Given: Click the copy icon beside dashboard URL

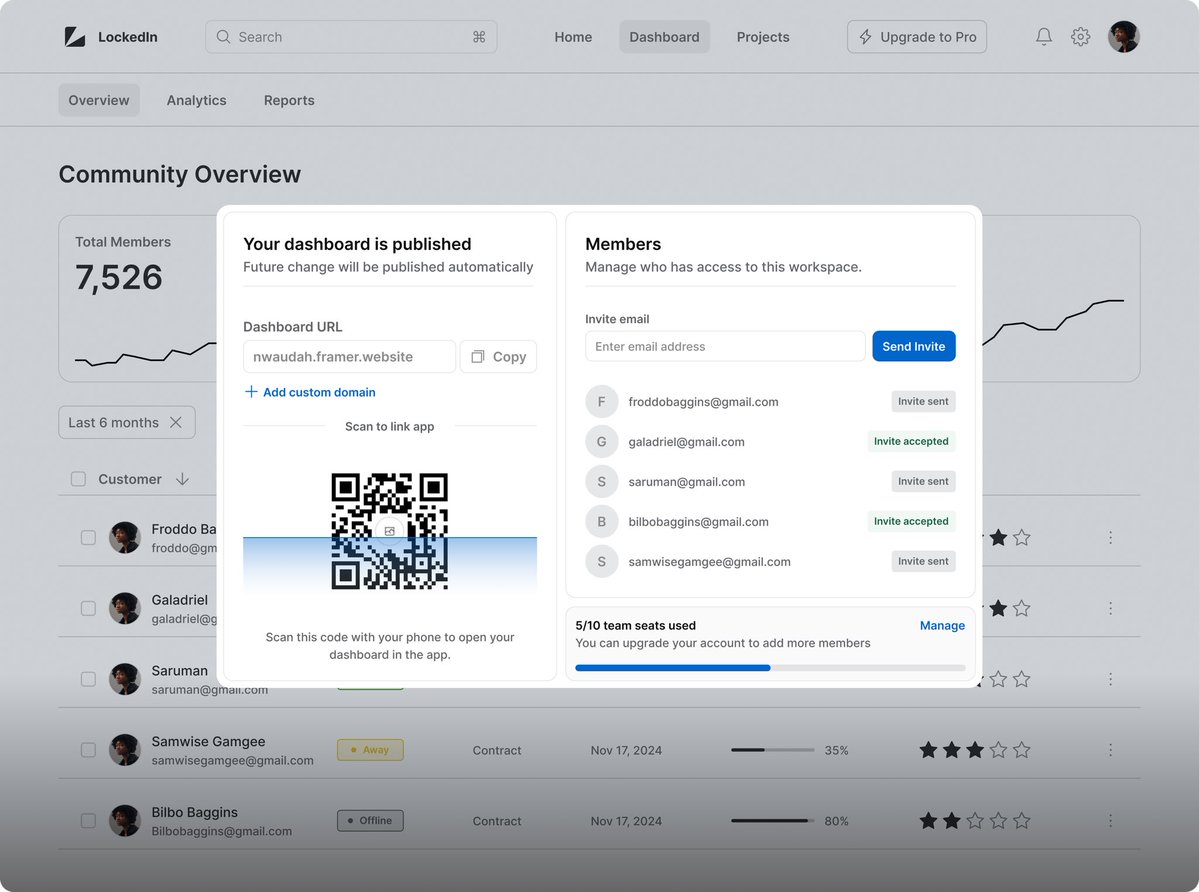Looking at the screenshot, I should pos(478,356).
